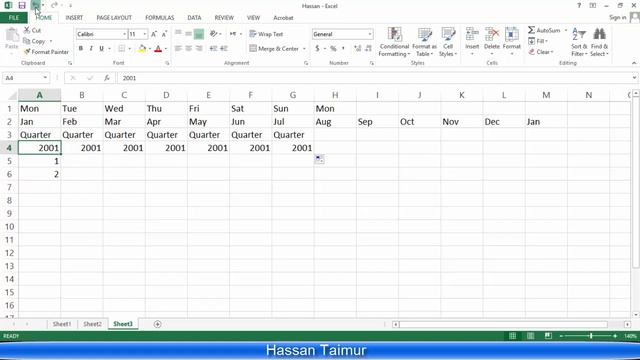Apply cell borders
This screenshot has height=360, width=640.
point(122,49)
